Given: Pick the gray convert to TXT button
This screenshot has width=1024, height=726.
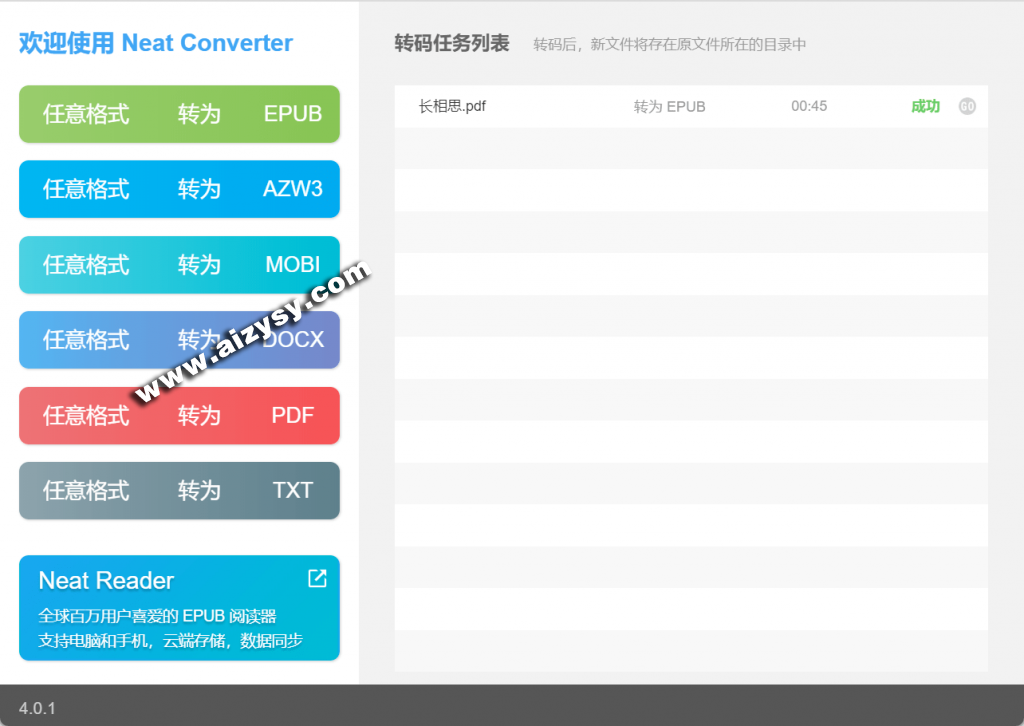Looking at the screenshot, I should (x=180, y=491).
